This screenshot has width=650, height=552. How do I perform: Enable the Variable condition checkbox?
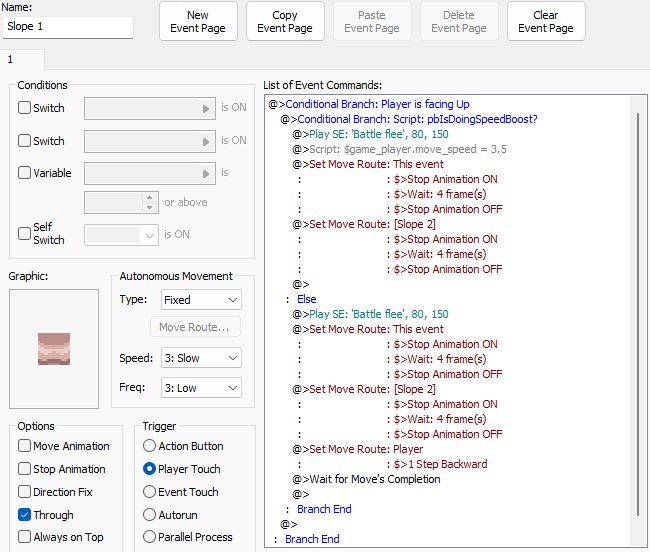[24, 172]
